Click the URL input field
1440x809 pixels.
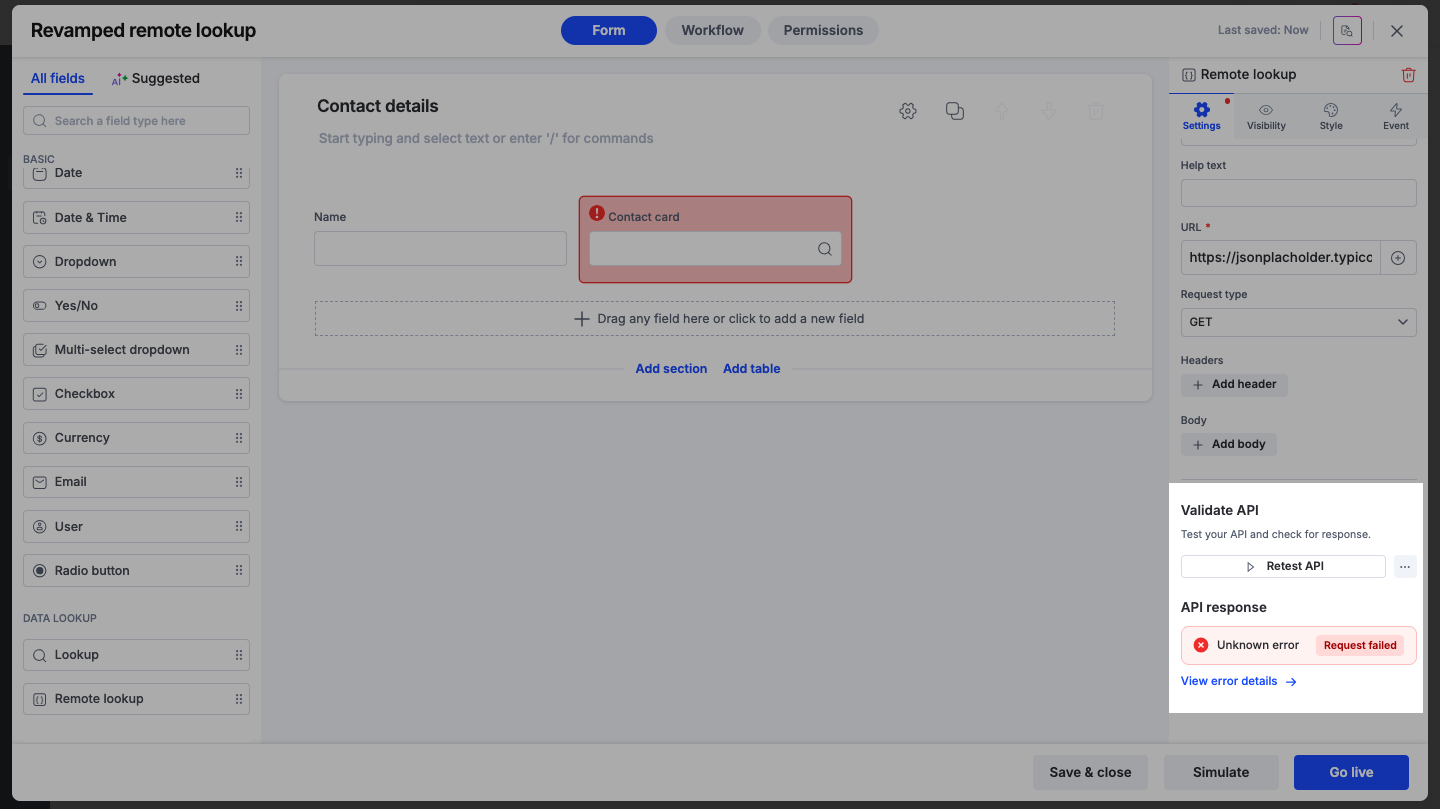point(1280,258)
